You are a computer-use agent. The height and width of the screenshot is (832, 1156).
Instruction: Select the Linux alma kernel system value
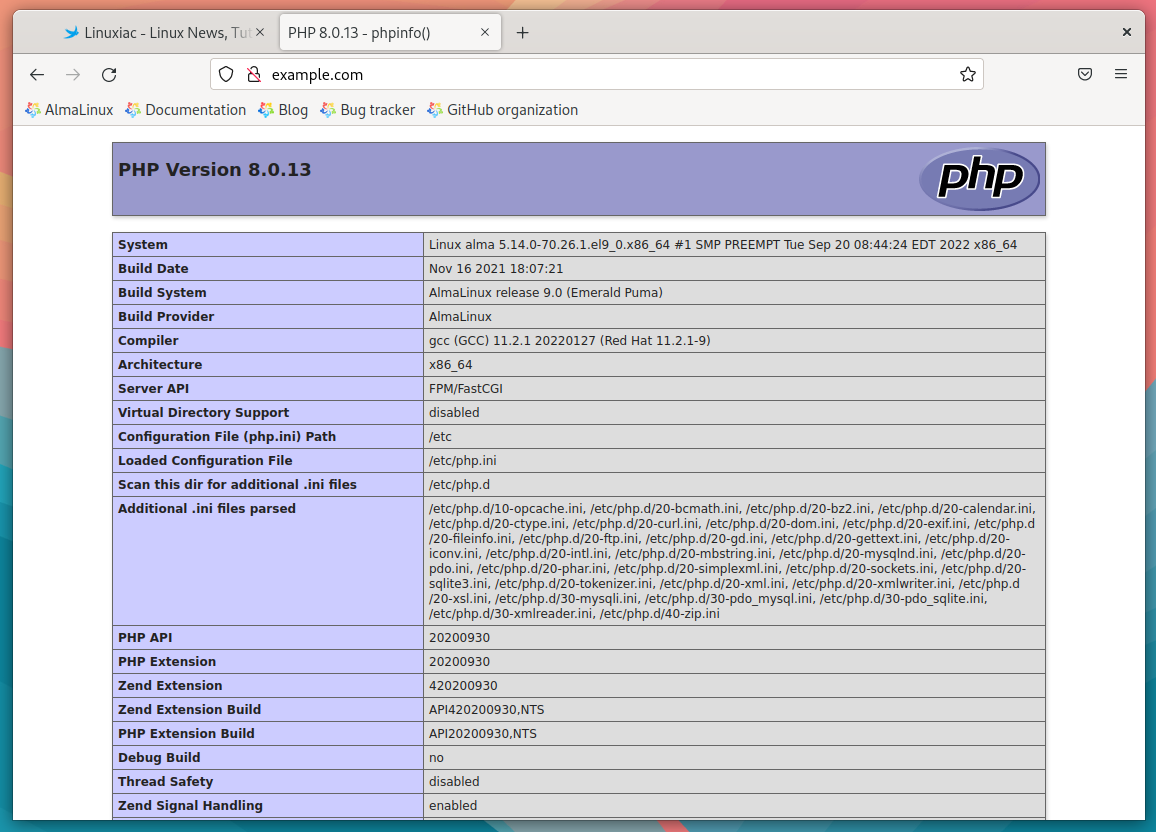pos(722,245)
